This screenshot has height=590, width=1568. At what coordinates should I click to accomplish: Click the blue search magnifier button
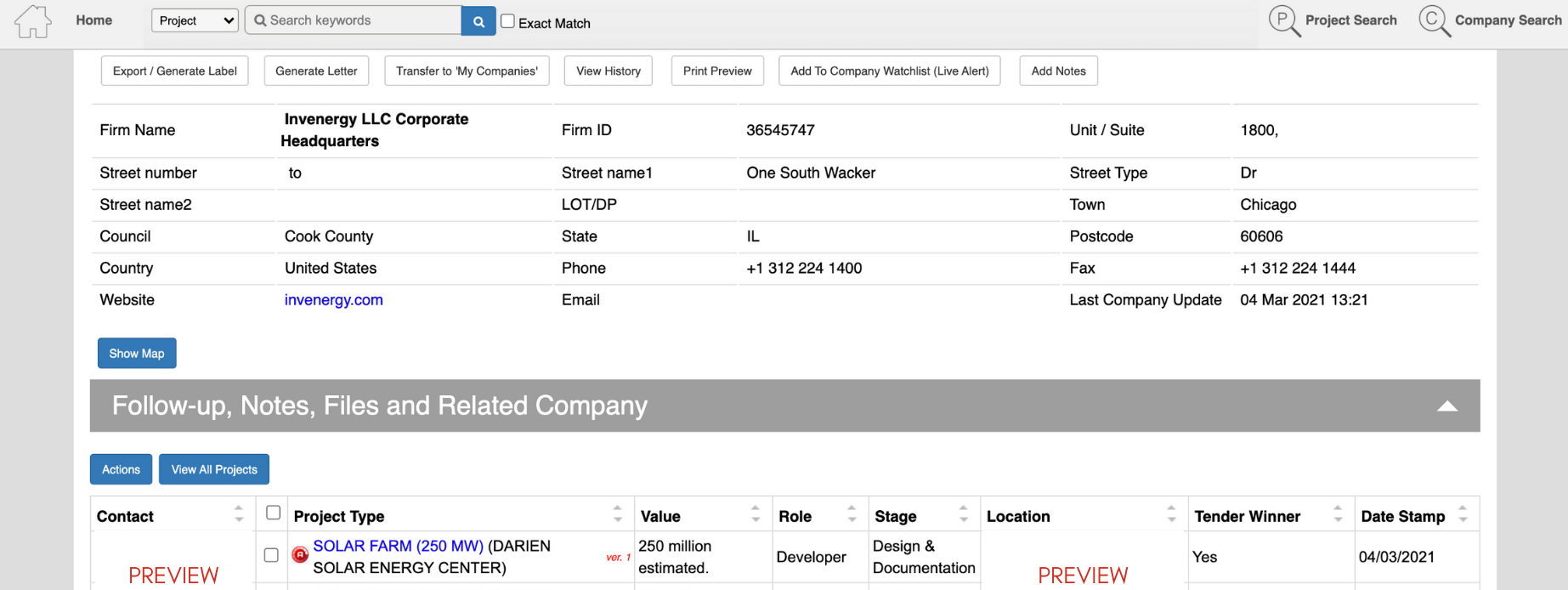click(x=478, y=21)
